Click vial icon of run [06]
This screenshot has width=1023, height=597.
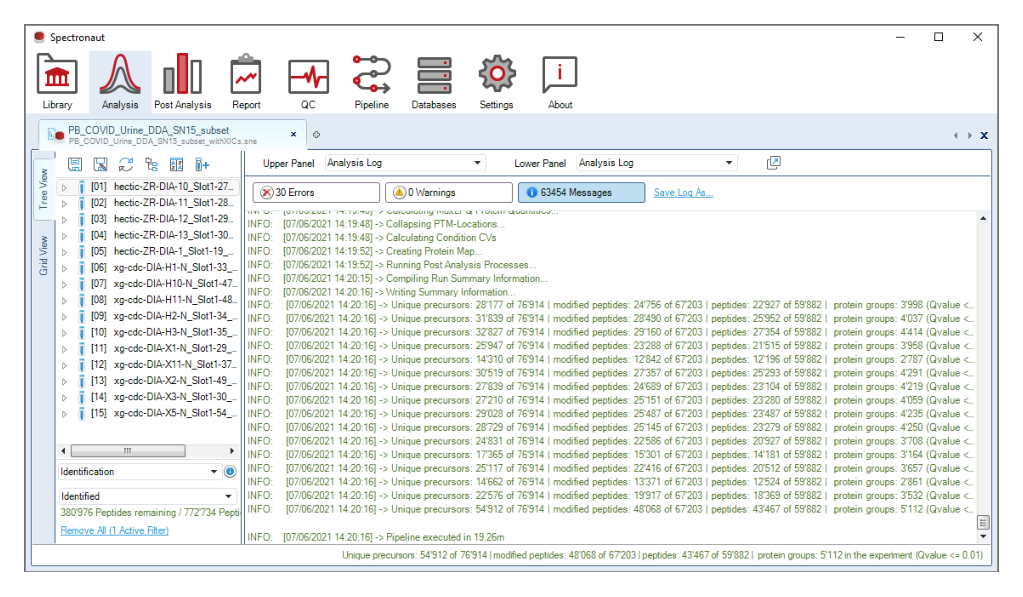(82, 268)
